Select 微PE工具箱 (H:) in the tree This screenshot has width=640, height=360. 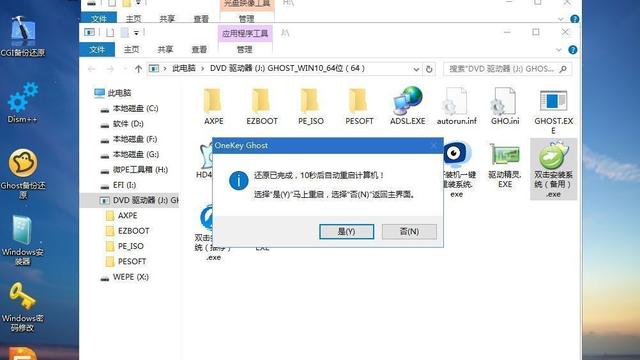click(x=134, y=170)
